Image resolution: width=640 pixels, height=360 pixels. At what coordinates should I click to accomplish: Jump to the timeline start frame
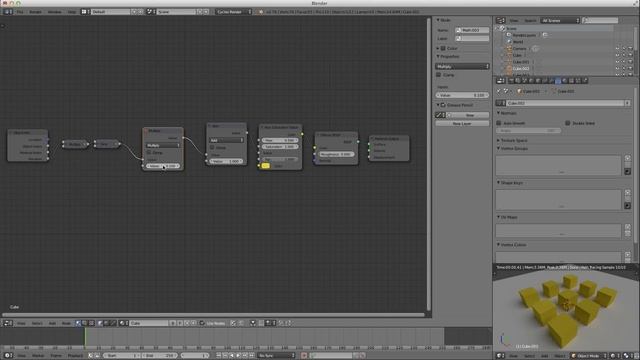tap(219, 356)
